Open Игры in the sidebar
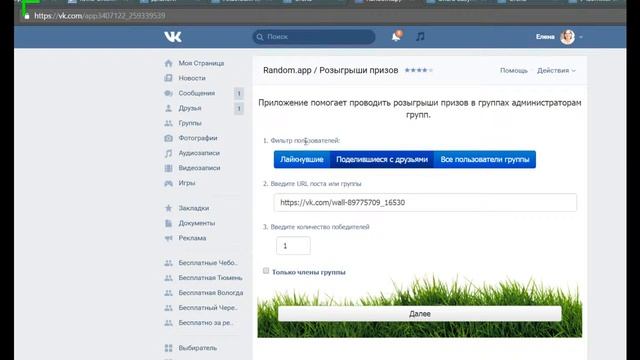Image resolution: width=640 pixels, height=360 pixels. point(187,183)
